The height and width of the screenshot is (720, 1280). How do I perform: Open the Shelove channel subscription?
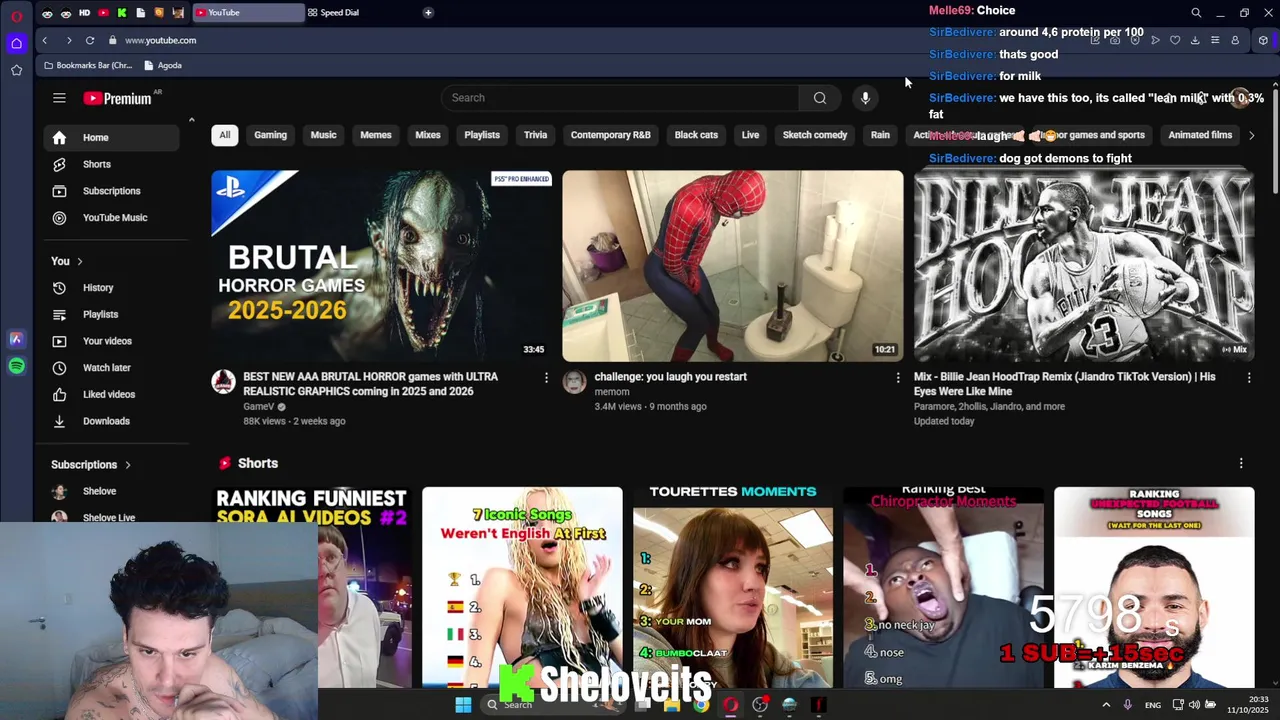pyautogui.click(x=111, y=492)
